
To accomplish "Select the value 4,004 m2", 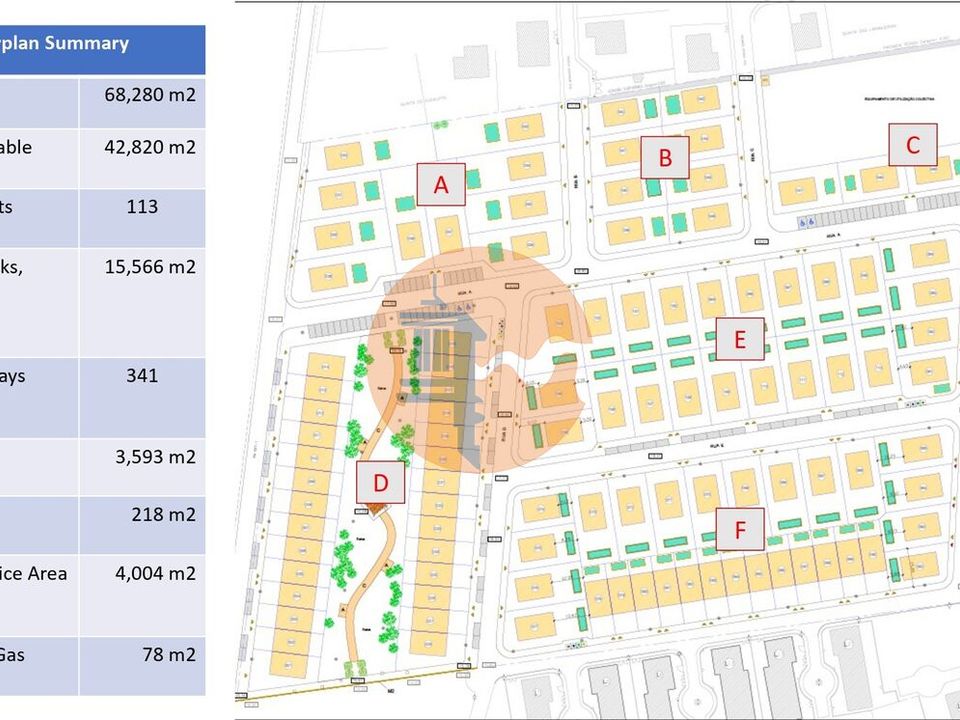I will pos(156,574).
